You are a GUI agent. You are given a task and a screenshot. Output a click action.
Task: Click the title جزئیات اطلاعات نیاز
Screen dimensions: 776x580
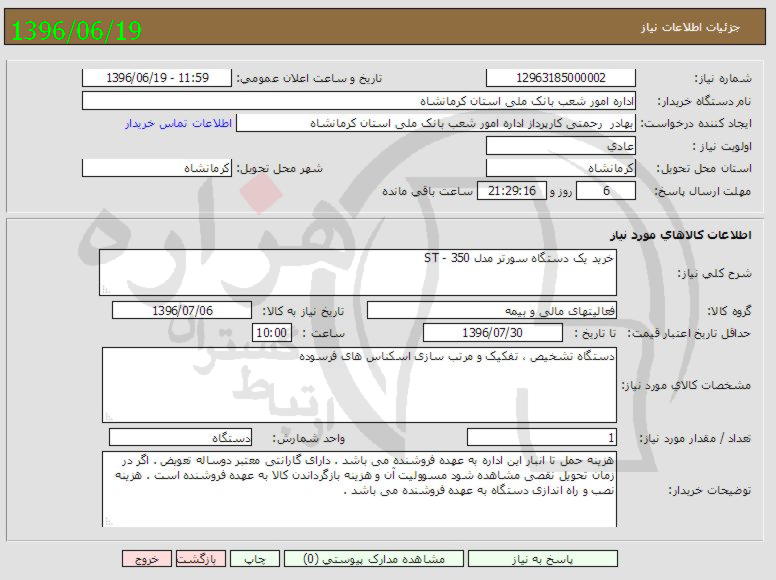click(690, 27)
